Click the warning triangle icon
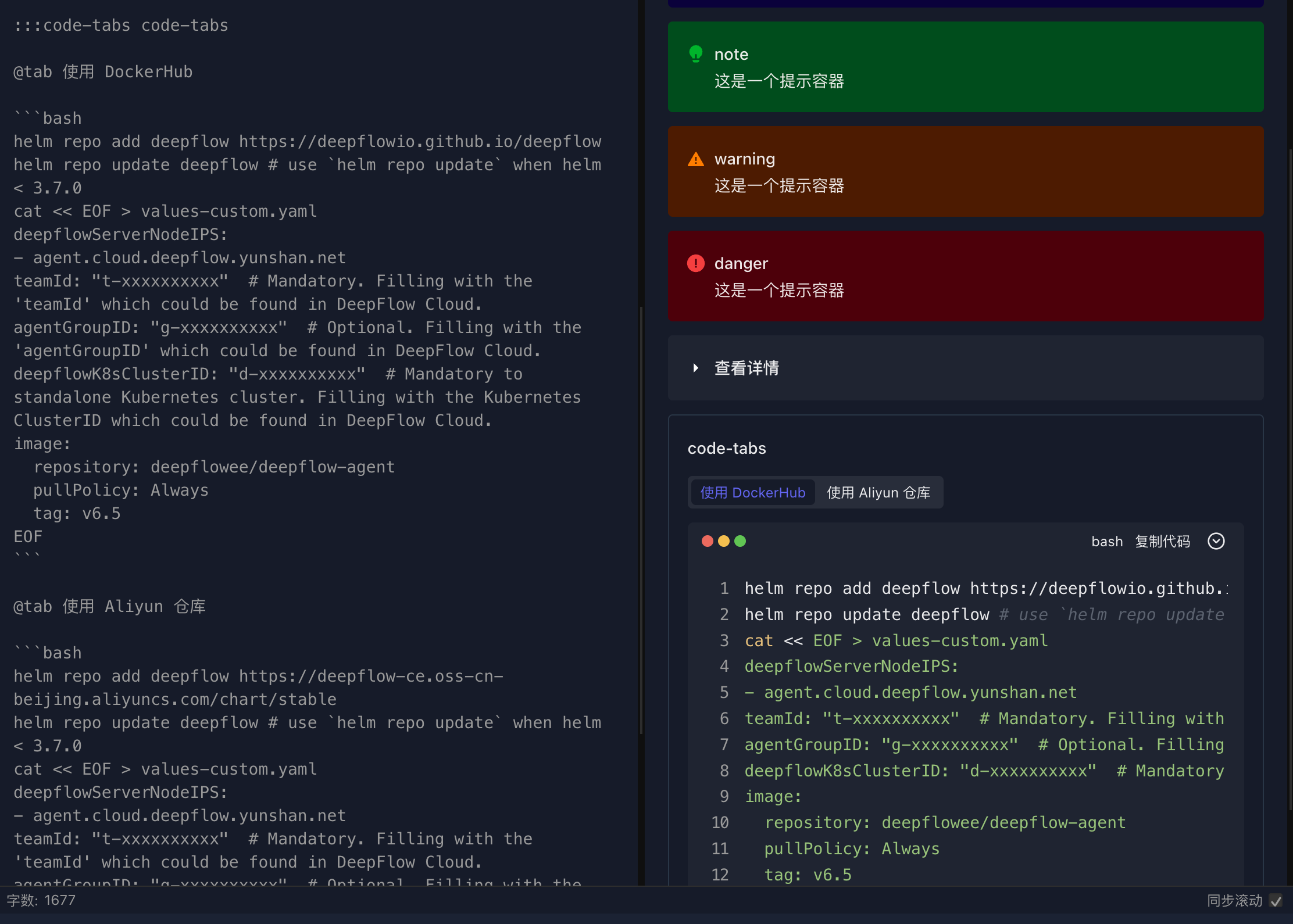Image resolution: width=1293 pixels, height=924 pixels. coord(696,159)
